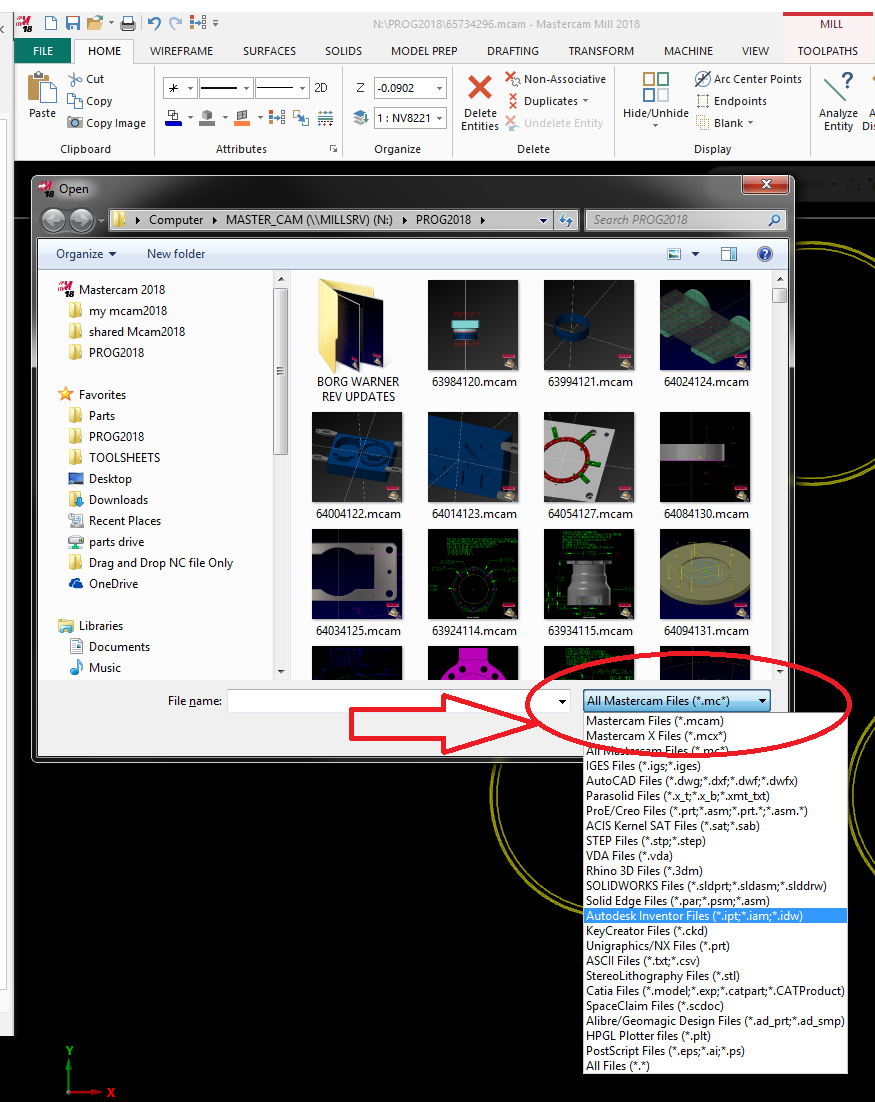This screenshot has height=1102, width=875.
Task: Switch to the WIREFRAME tab
Action: [181, 51]
